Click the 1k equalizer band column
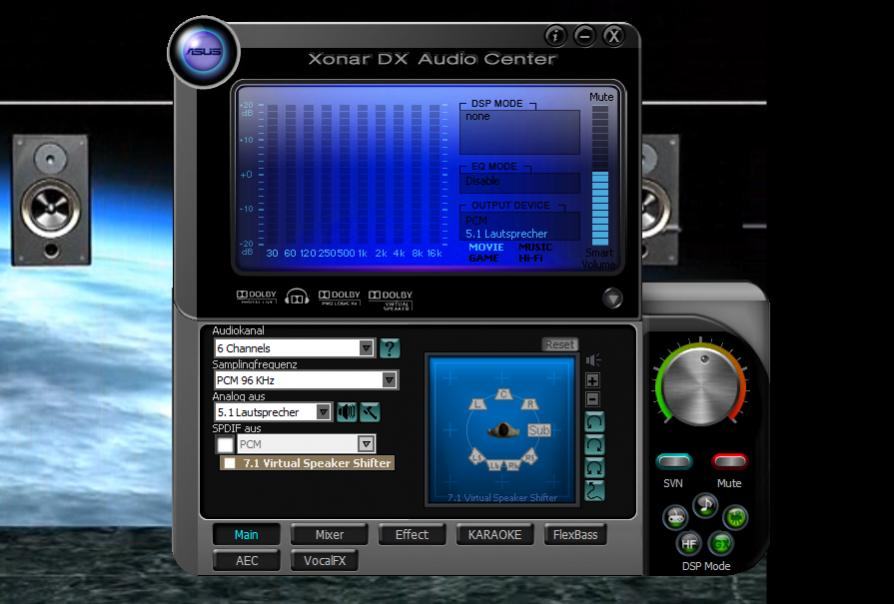 (362, 176)
